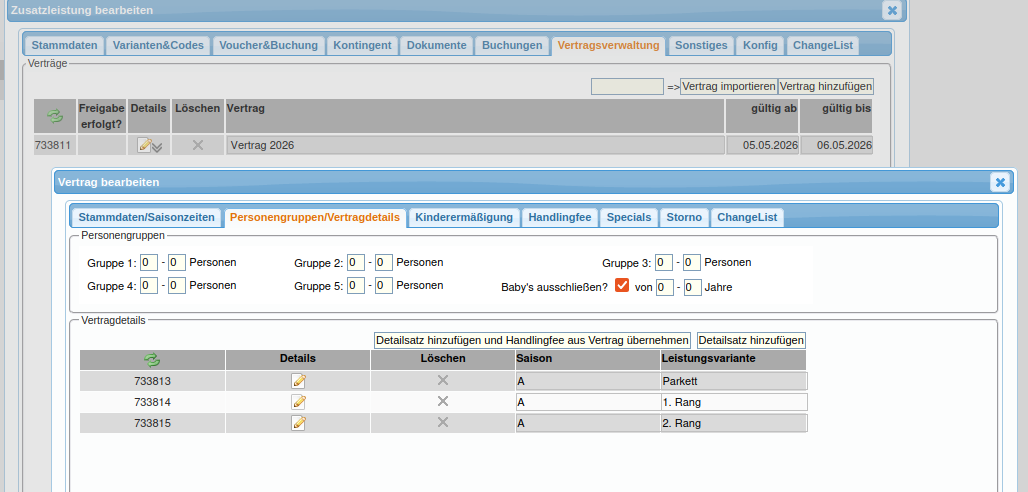Viewport: 1028px width, 492px height.
Task: Delete the Parkett detail row
Action: pyautogui.click(x=443, y=381)
